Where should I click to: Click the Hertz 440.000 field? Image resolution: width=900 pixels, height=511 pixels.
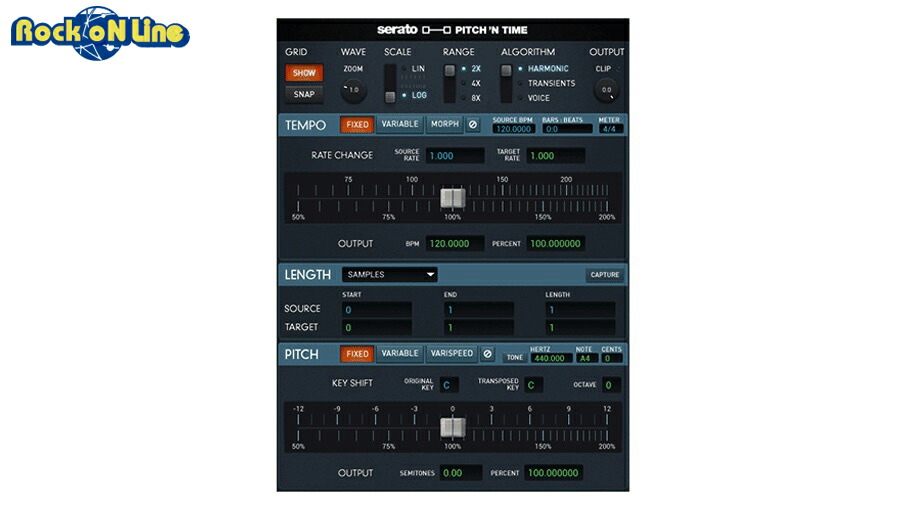[551, 358]
